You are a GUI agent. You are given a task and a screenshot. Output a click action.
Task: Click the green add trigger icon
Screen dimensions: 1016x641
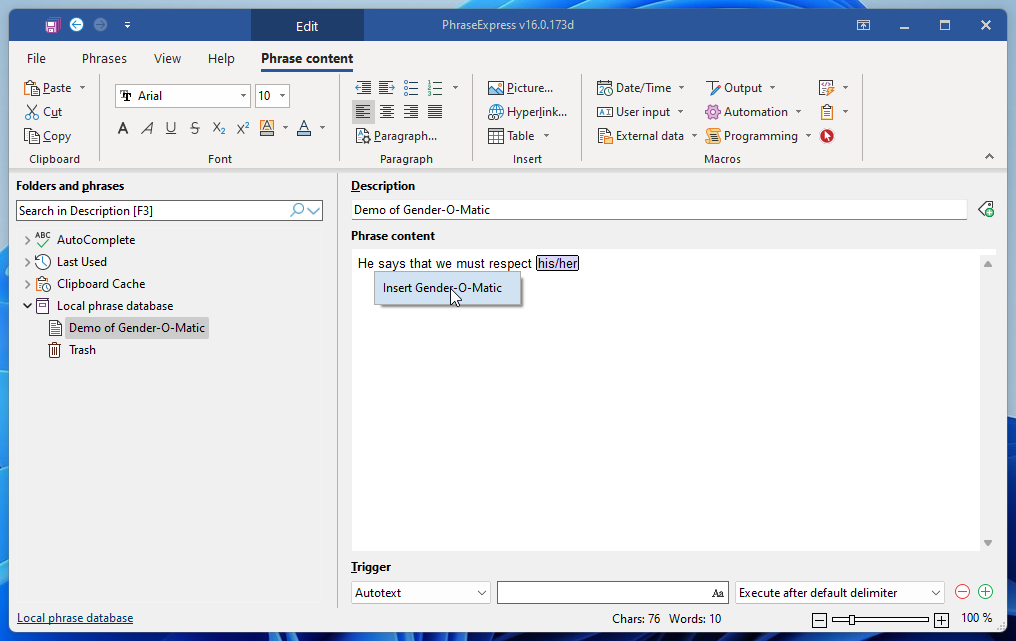coord(985,592)
